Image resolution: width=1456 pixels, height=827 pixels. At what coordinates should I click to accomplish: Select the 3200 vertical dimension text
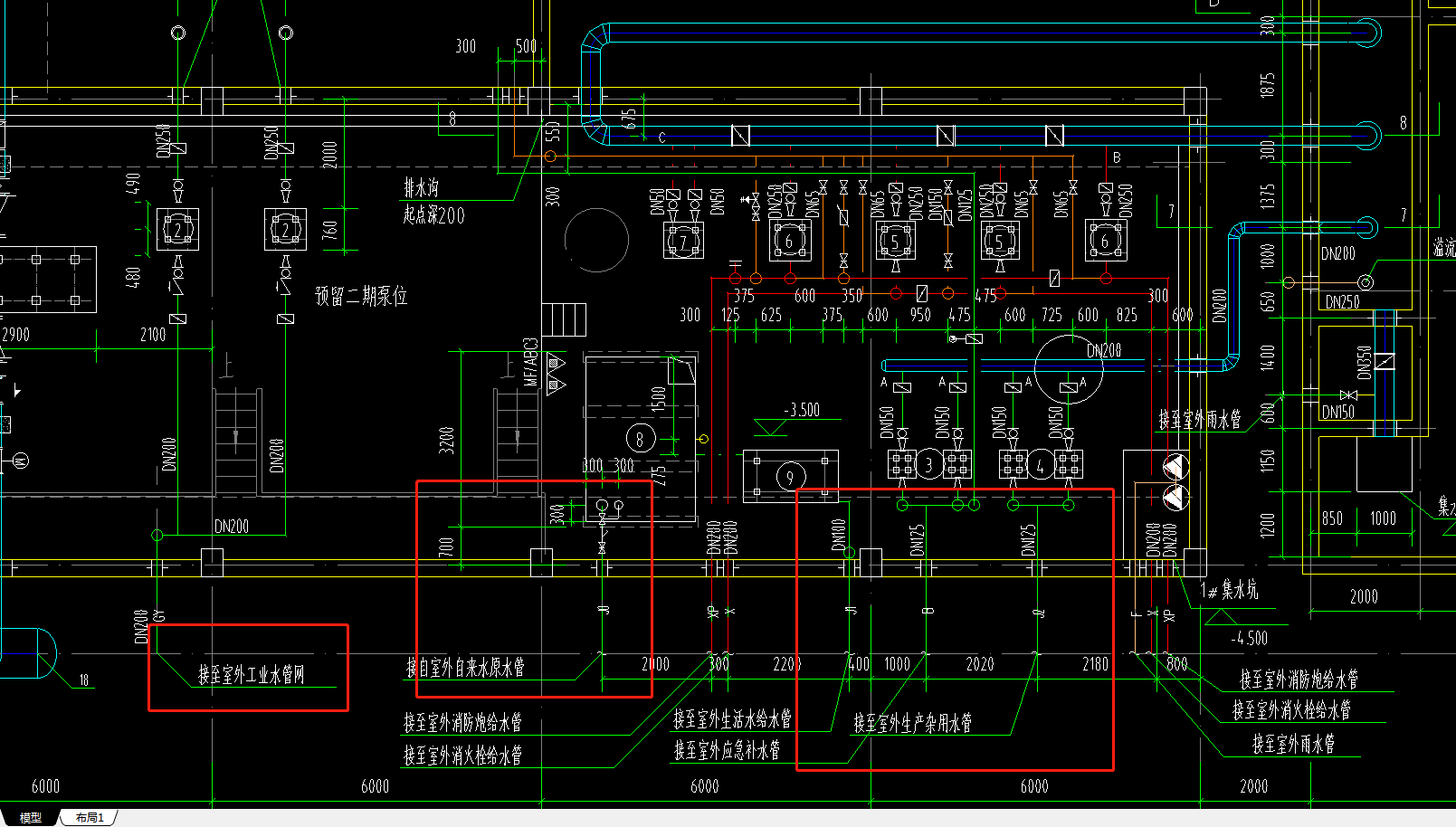click(x=446, y=440)
